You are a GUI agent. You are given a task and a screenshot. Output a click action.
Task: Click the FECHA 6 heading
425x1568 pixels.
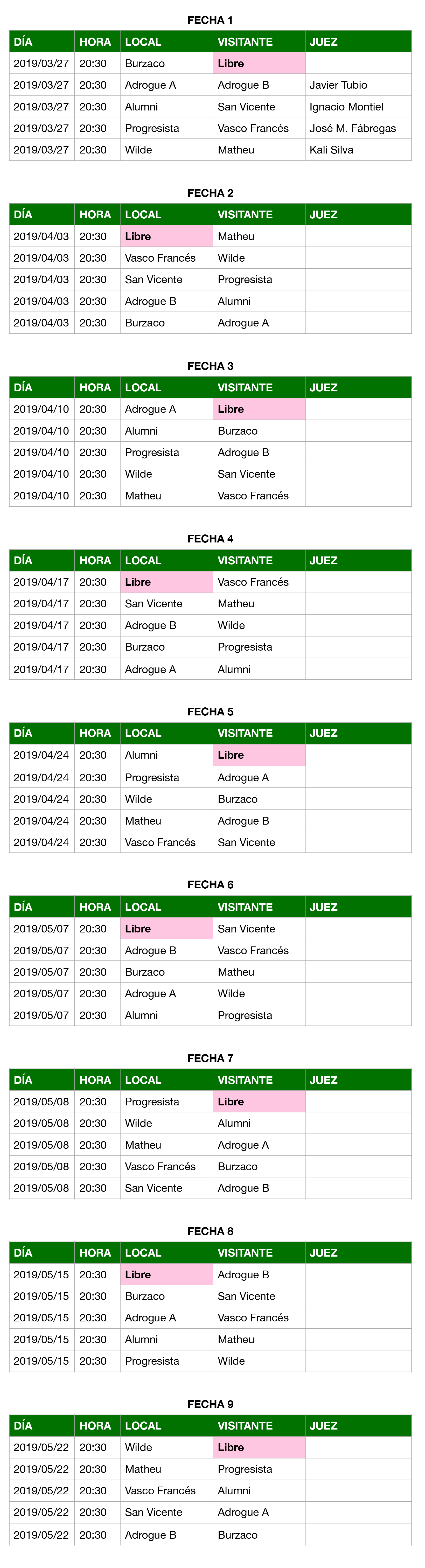(x=210, y=884)
